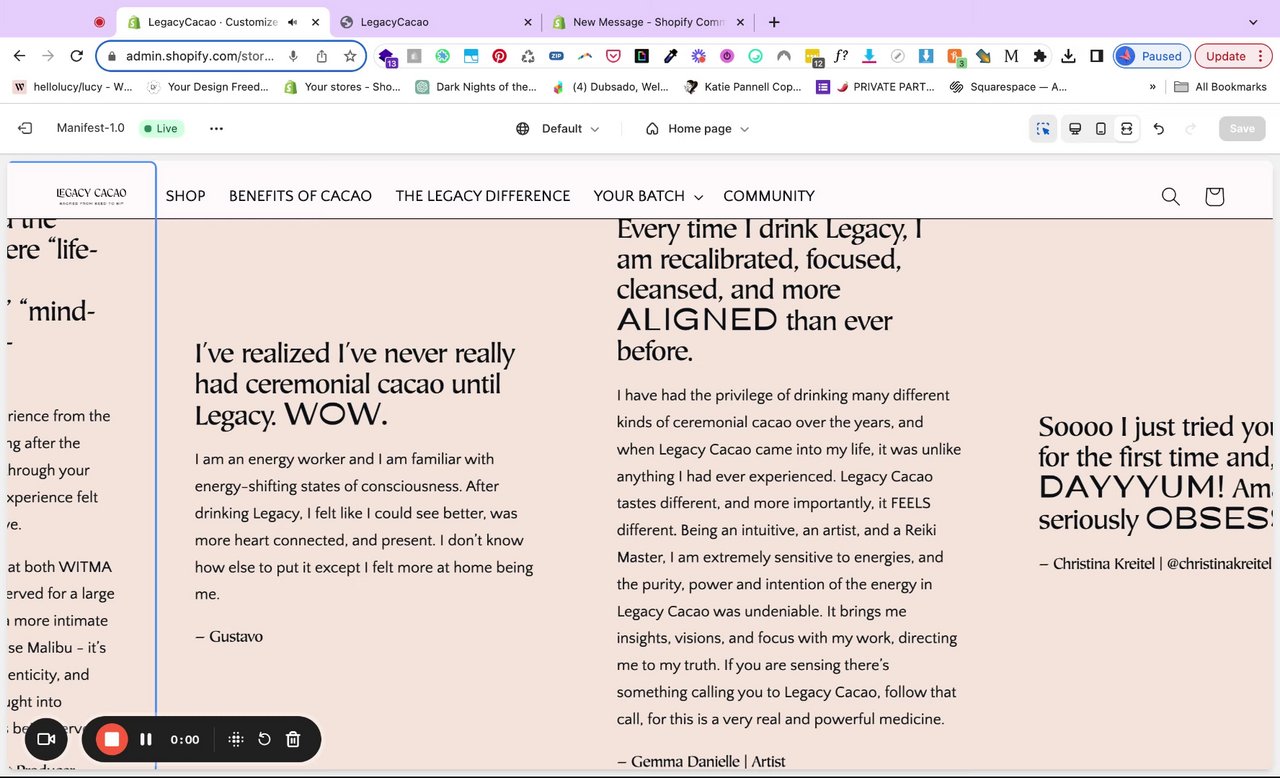1280x778 pixels.
Task: Stop the screen recording
Action: (112, 739)
